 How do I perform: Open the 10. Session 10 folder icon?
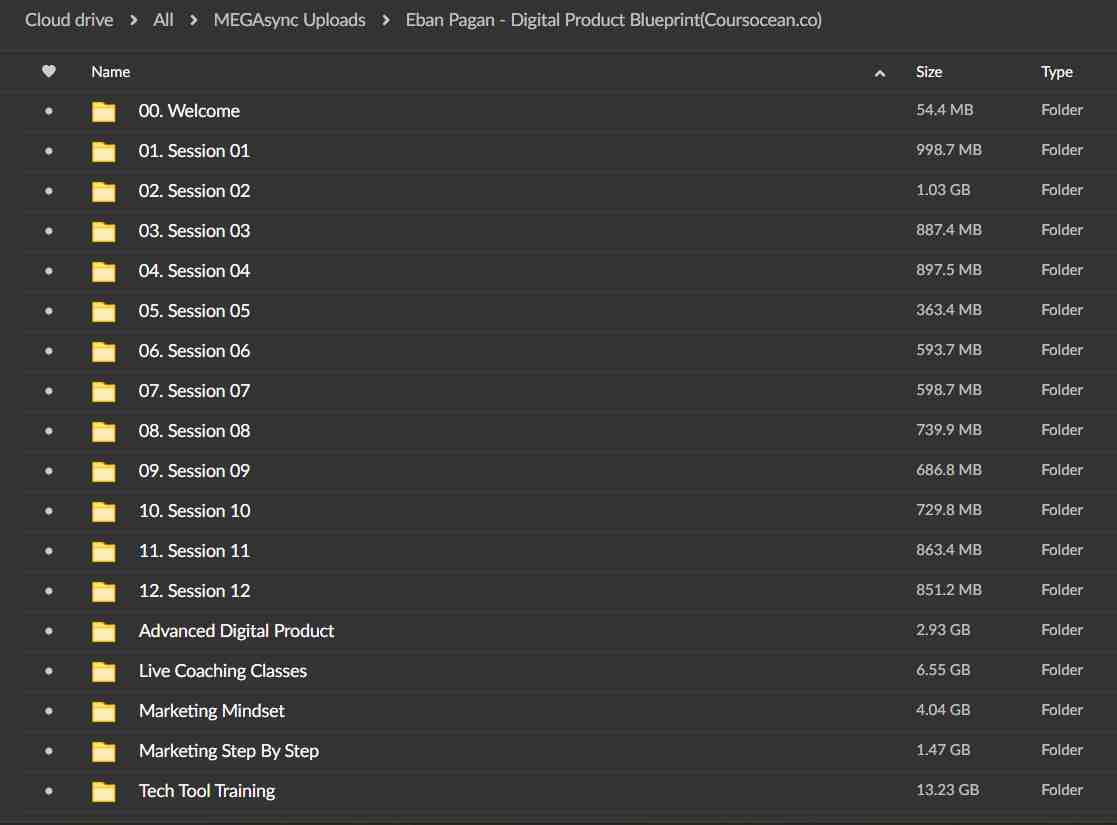coord(103,511)
